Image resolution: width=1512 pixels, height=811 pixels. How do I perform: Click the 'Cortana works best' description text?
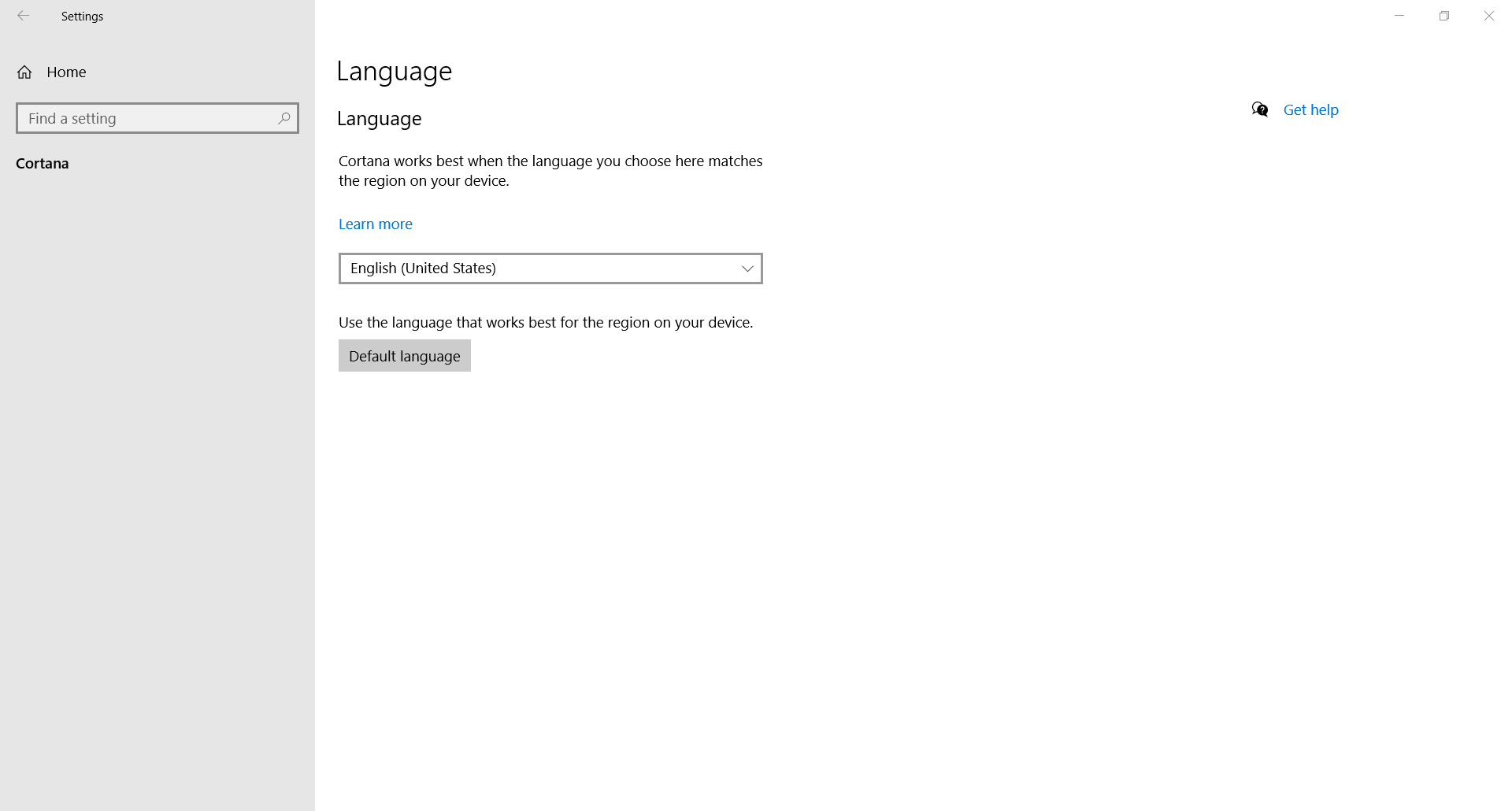pos(550,171)
